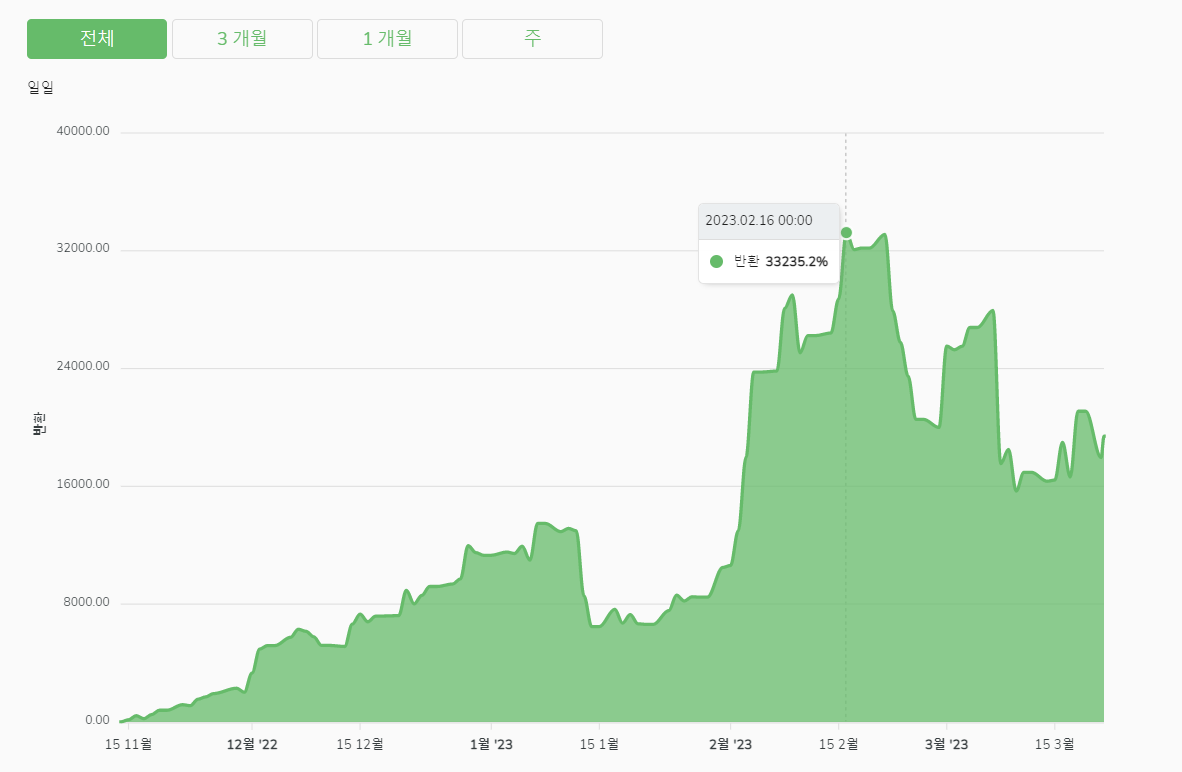Click the green series dot in tooltip
This screenshot has width=1182, height=772.
pyautogui.click(x=716, y=262)
